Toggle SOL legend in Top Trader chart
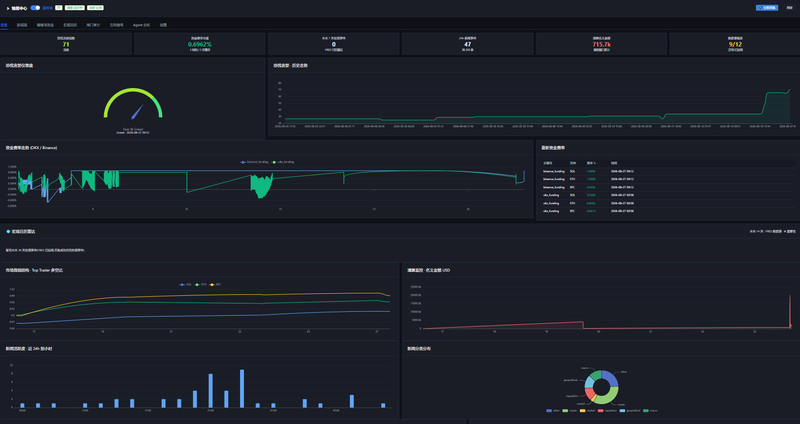800x424 pixels. pyautogui.click(x=185, y=284)
